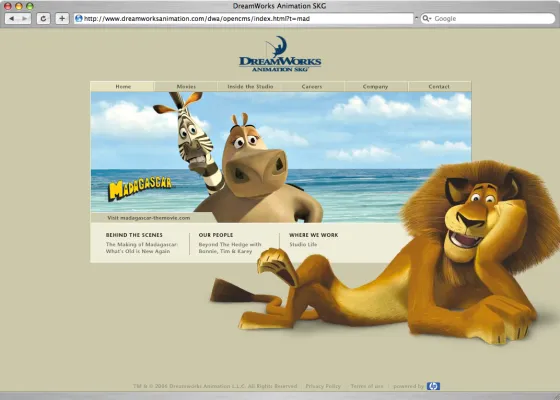Click the Our People heading

tap(216, 235)
